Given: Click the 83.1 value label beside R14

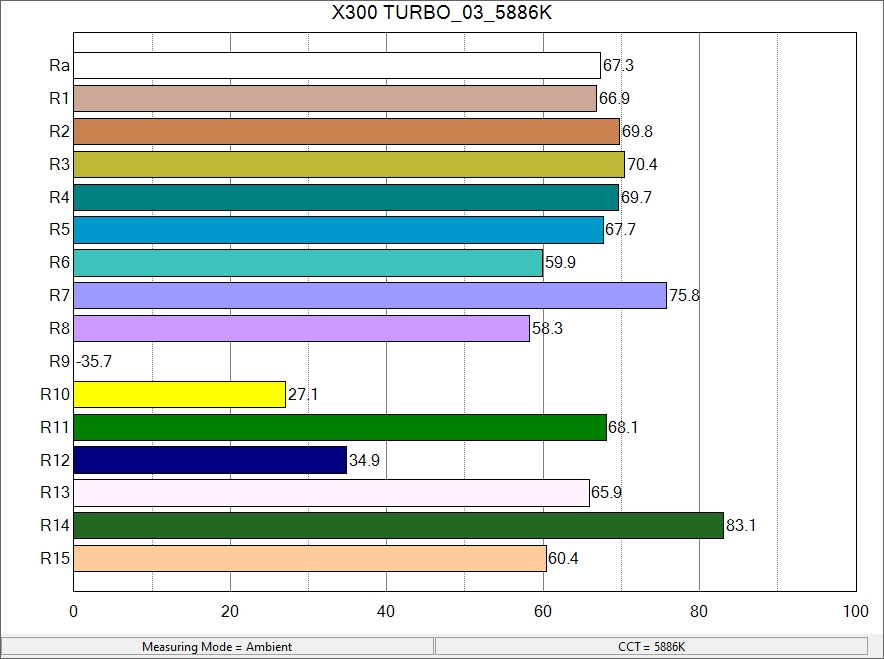Looking at the screenshot, I should pos(740,526).
